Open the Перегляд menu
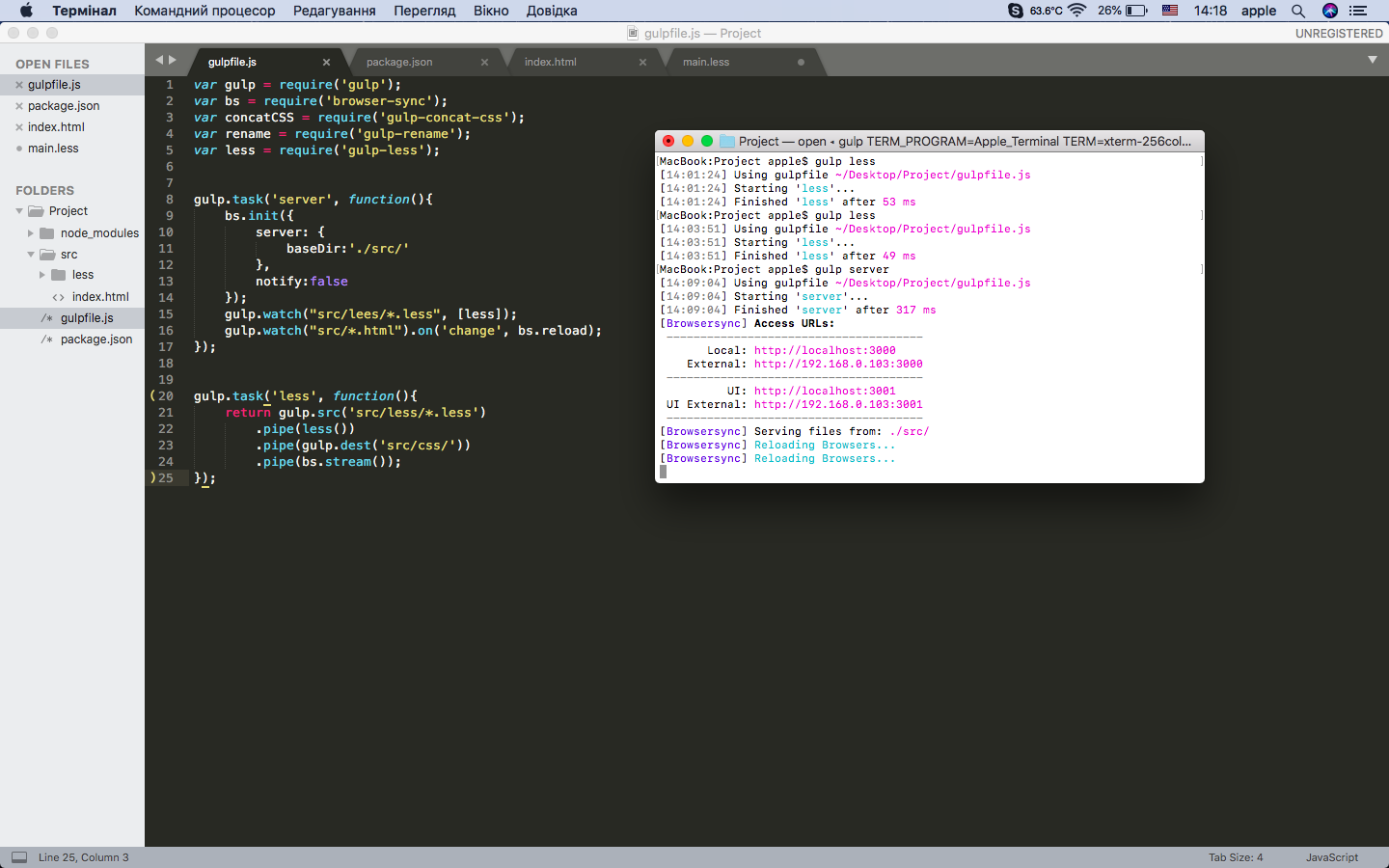Image resolution: width=1389 pixels, height=868 pixels. [424, 11]
